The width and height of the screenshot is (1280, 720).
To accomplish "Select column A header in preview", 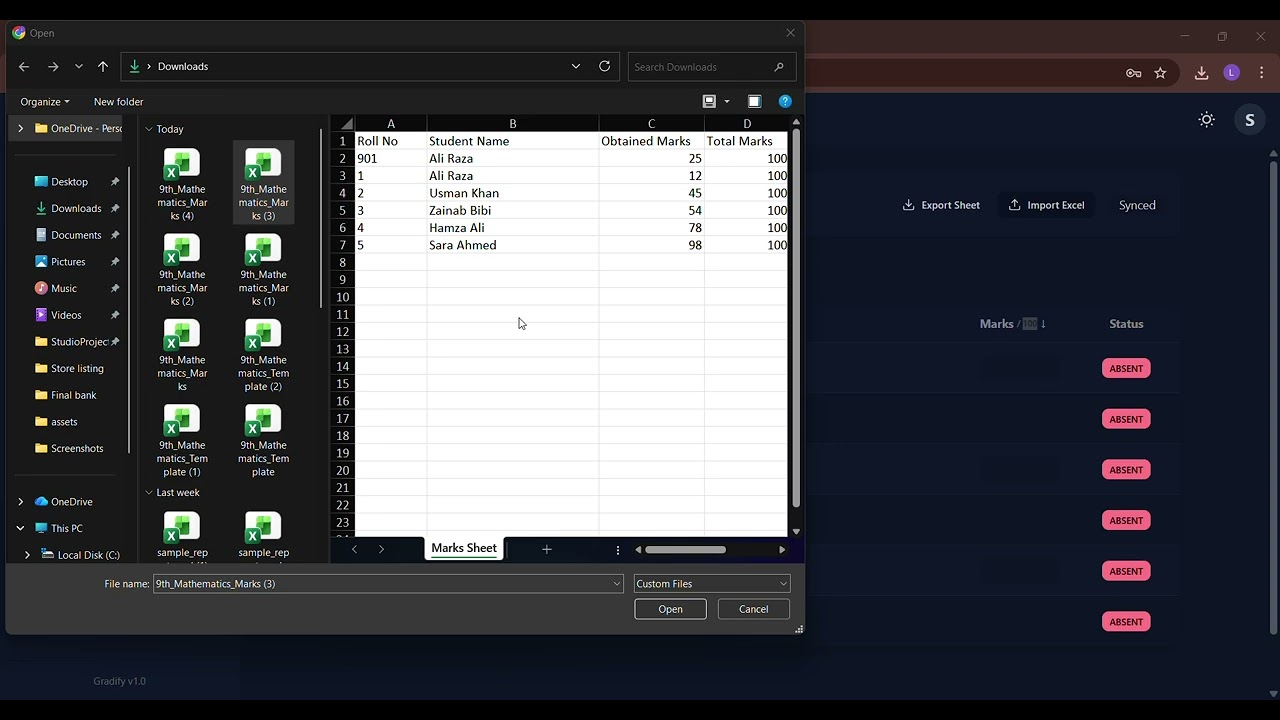I will click(391, 124).
